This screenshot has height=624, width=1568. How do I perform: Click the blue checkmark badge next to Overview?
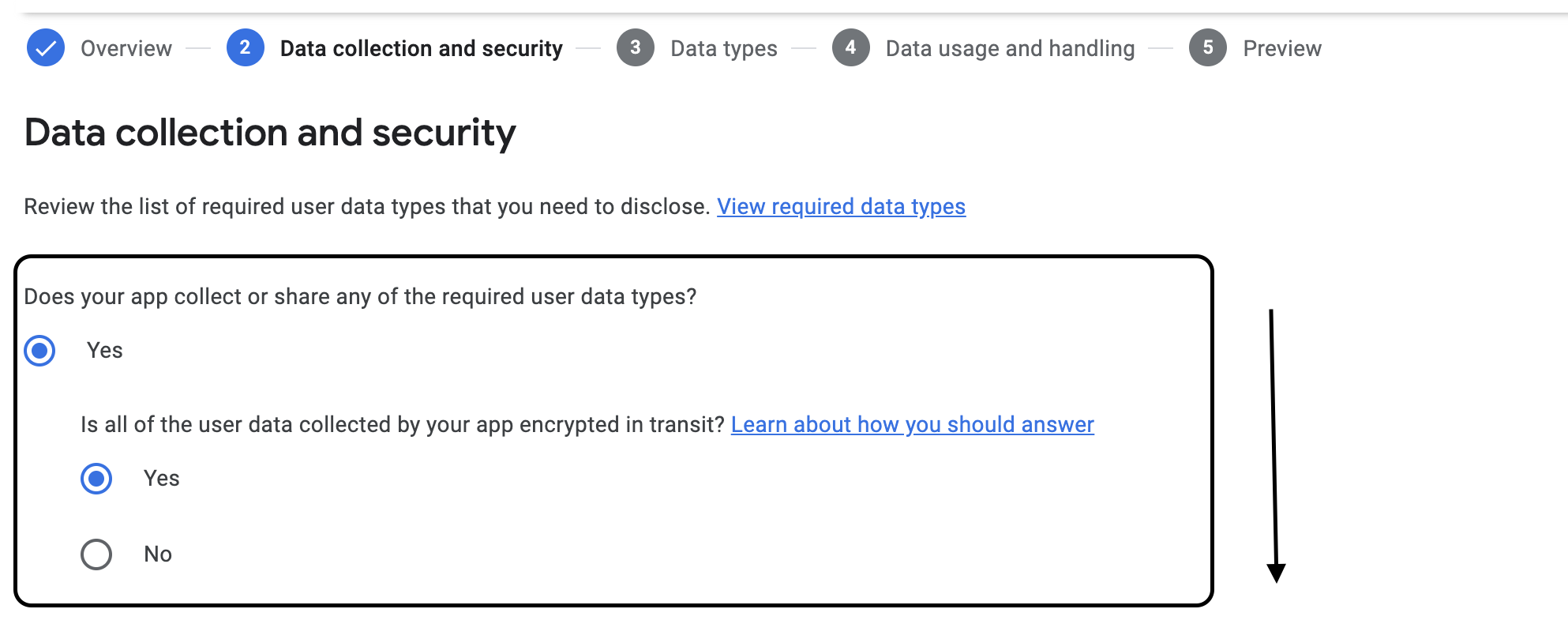pyautogui.click(x=45, y=47)
